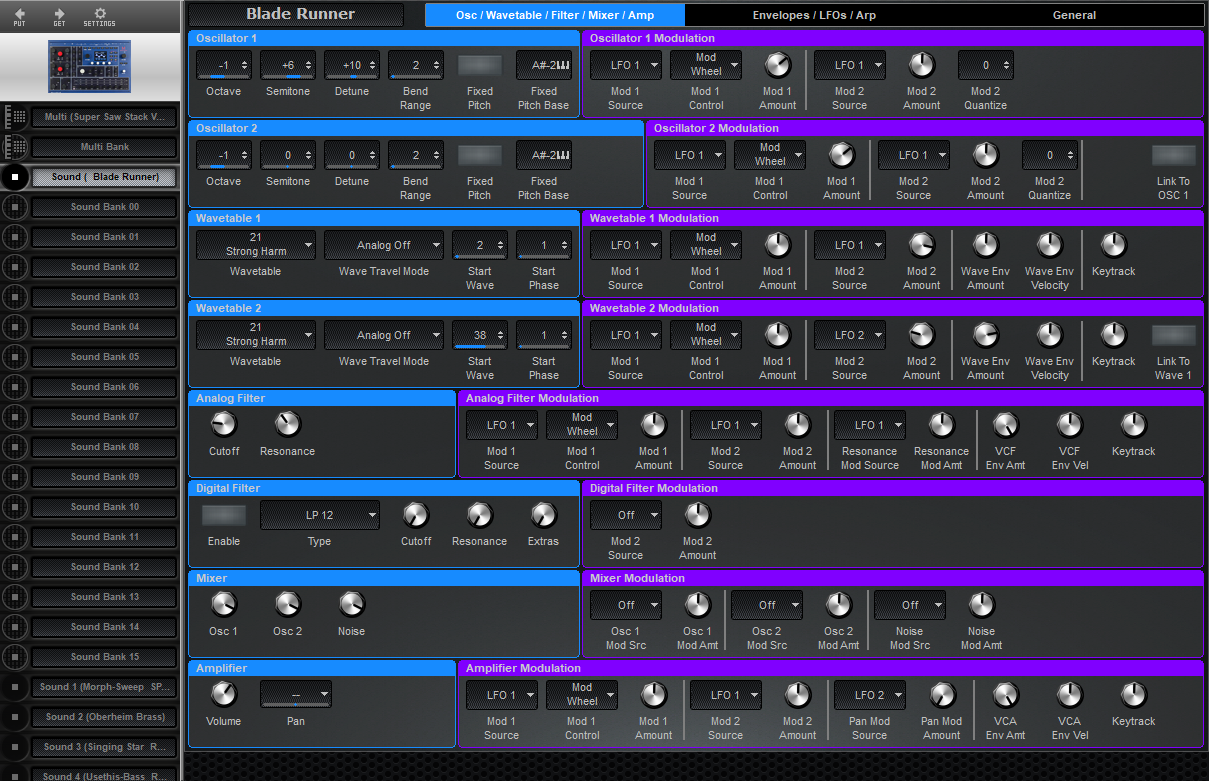Viewport: 1209px width, 781px height.
Task: Open the Noise Mod Src dropdown in Mixer Modulation
Action: [909, 605]
